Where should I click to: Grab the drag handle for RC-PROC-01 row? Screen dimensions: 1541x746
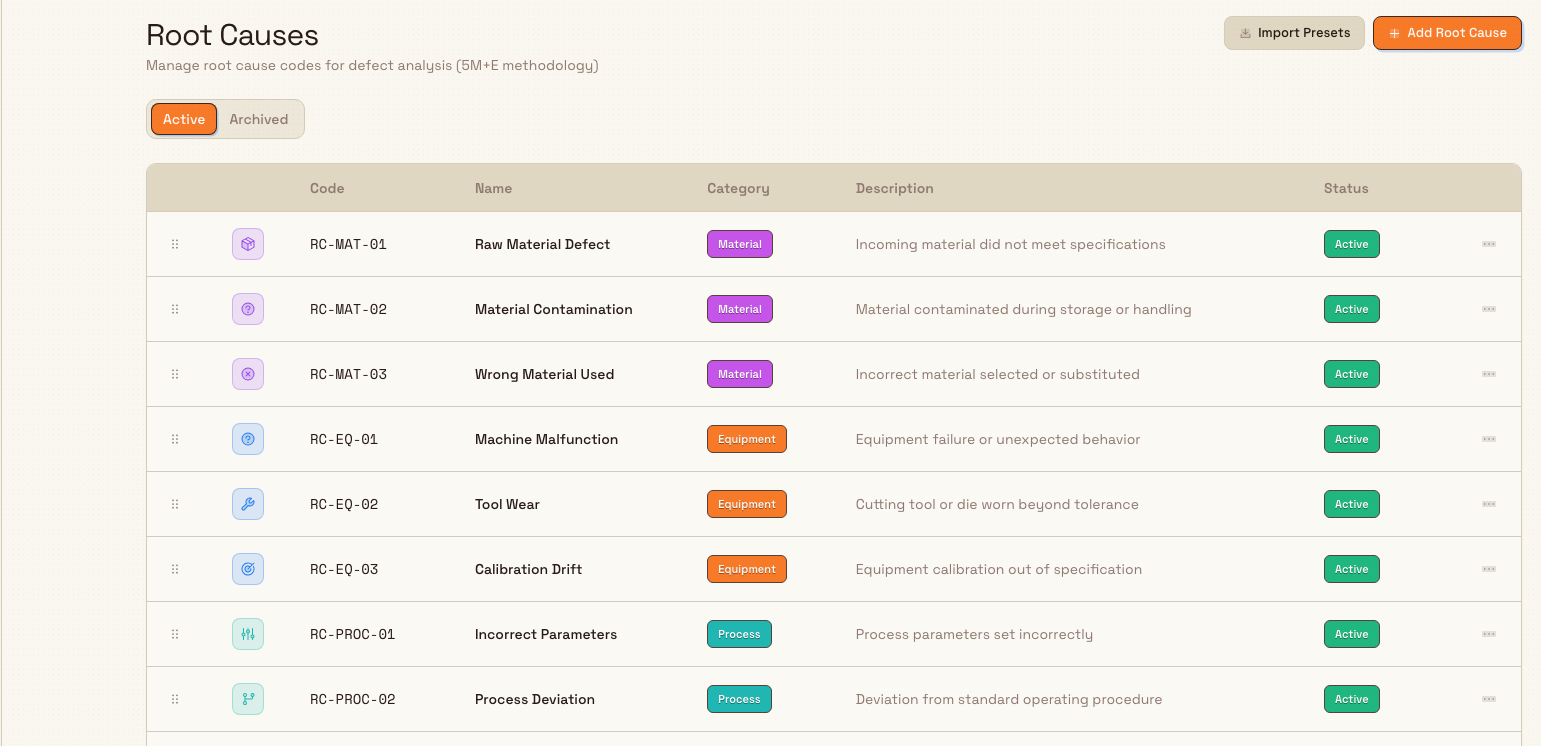(x=175, y=634)
